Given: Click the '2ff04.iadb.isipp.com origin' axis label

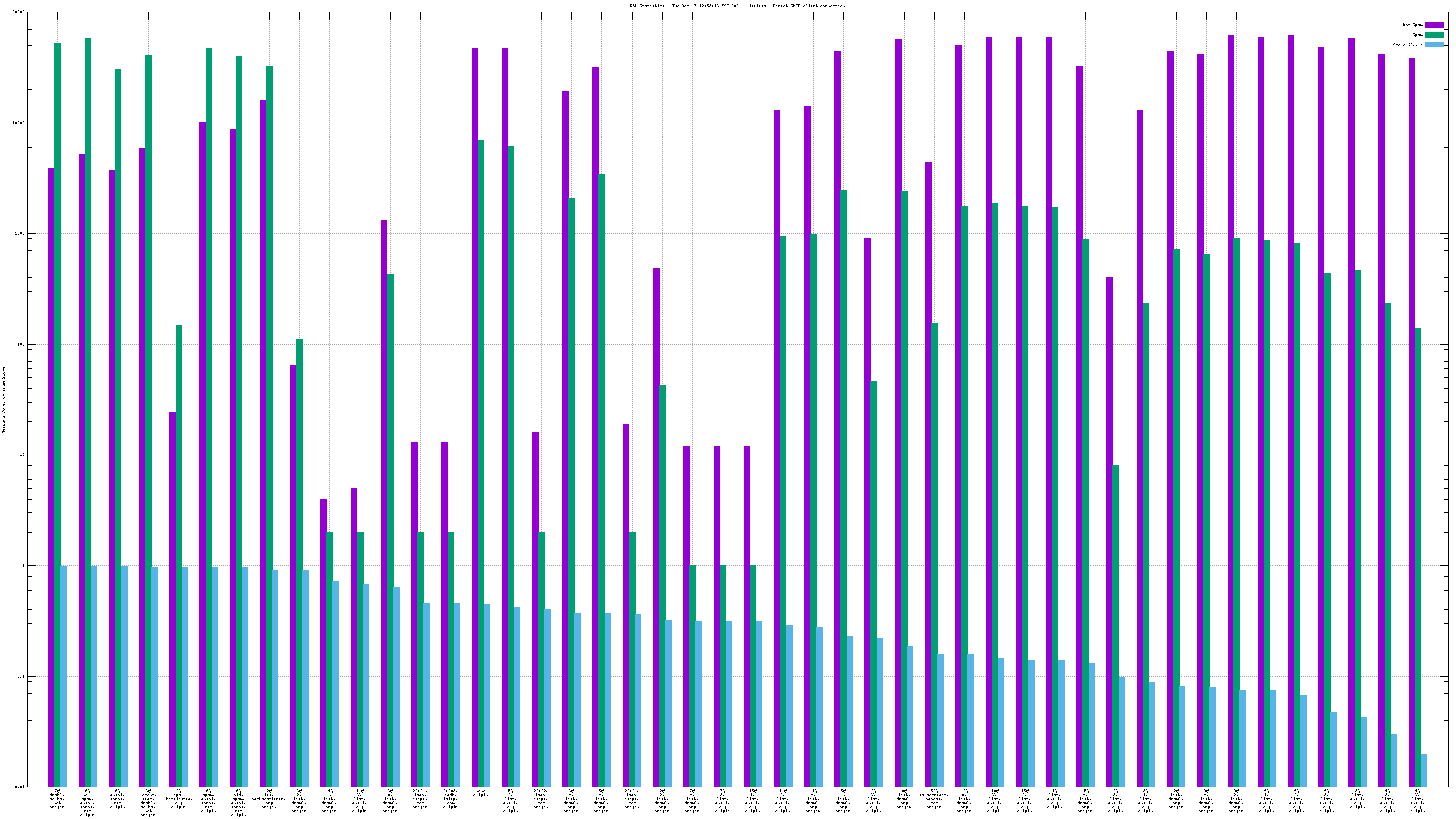Looking at the screenshot, I should click(420, 799).
